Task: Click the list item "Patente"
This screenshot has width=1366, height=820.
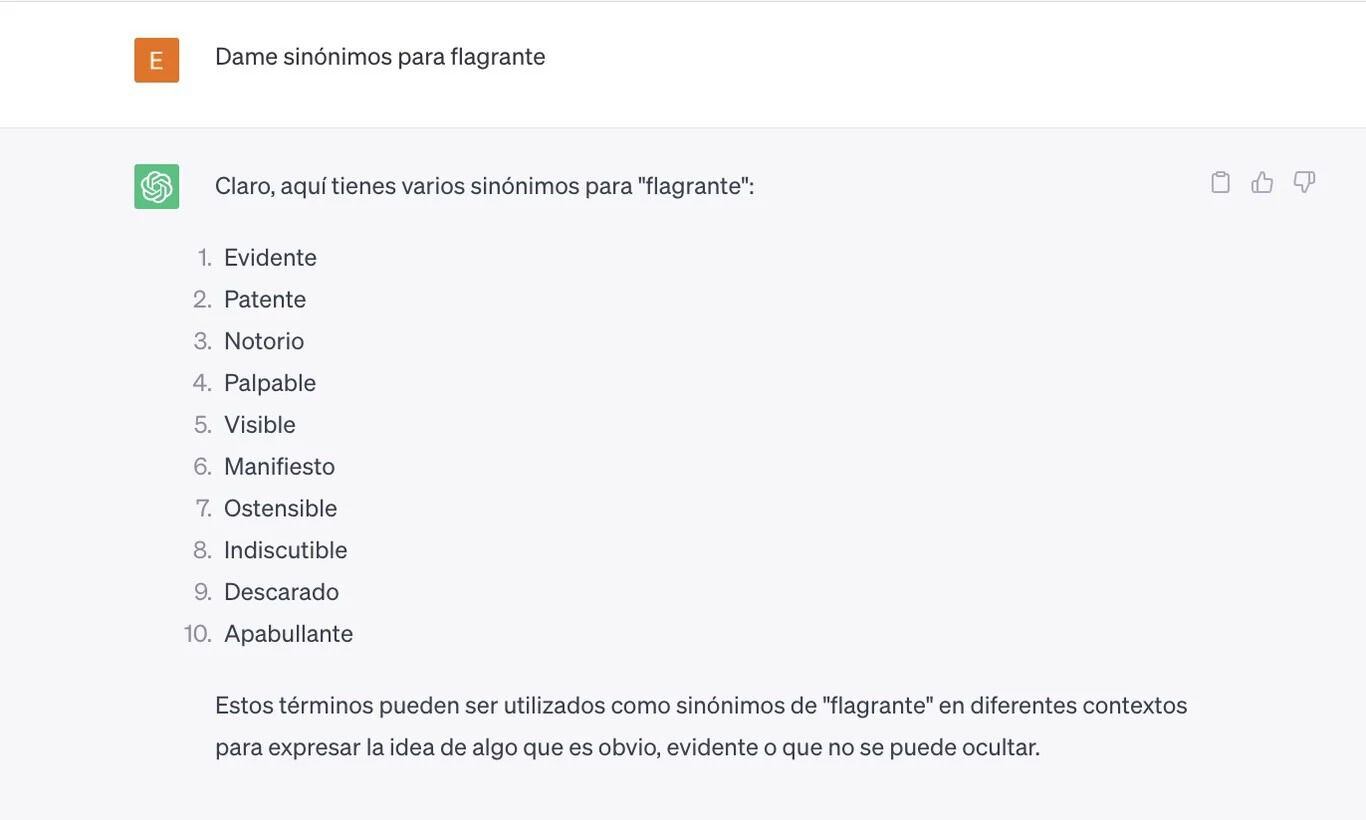Action: [265, 300]
